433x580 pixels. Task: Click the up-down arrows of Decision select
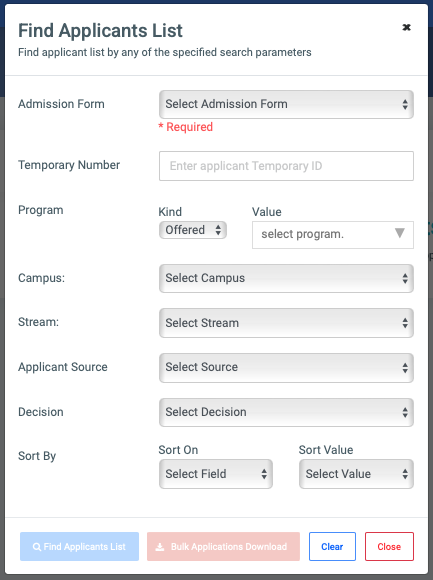tap(405, 412)
